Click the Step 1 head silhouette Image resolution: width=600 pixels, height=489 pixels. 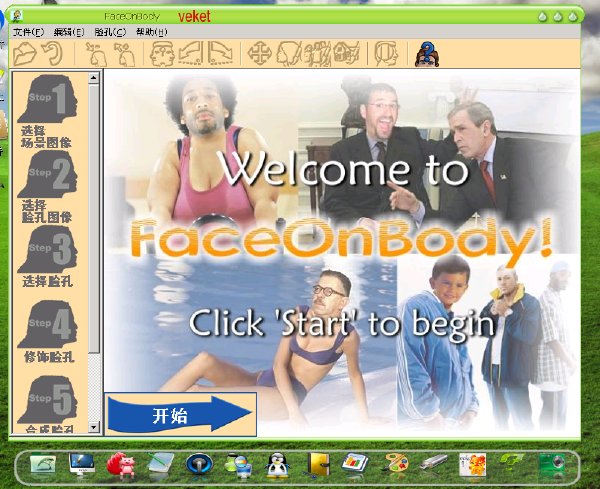click(x=48, y=98)
